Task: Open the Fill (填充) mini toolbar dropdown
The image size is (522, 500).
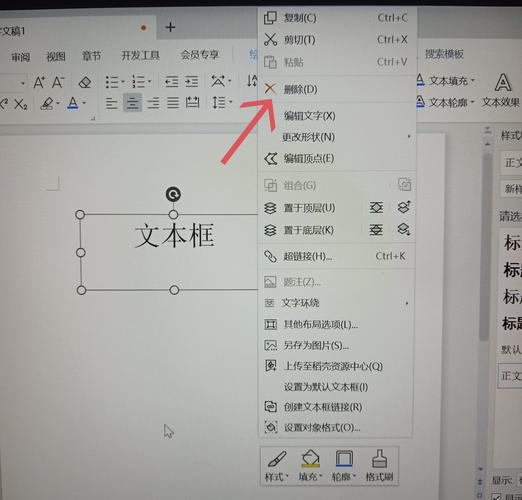Action: pyautogui.click(x=310, y=466)
